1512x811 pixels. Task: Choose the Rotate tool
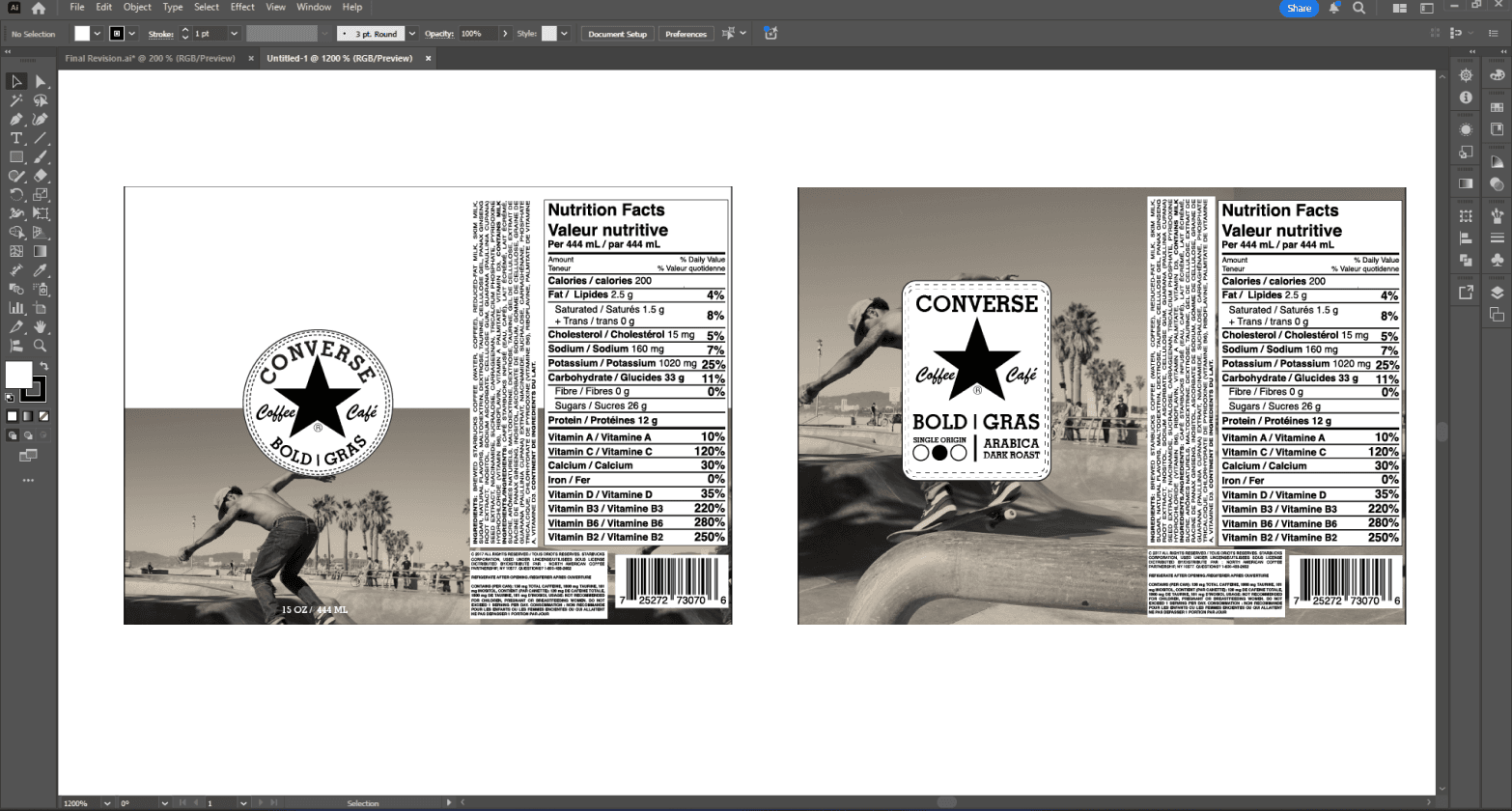click(16, 195)
